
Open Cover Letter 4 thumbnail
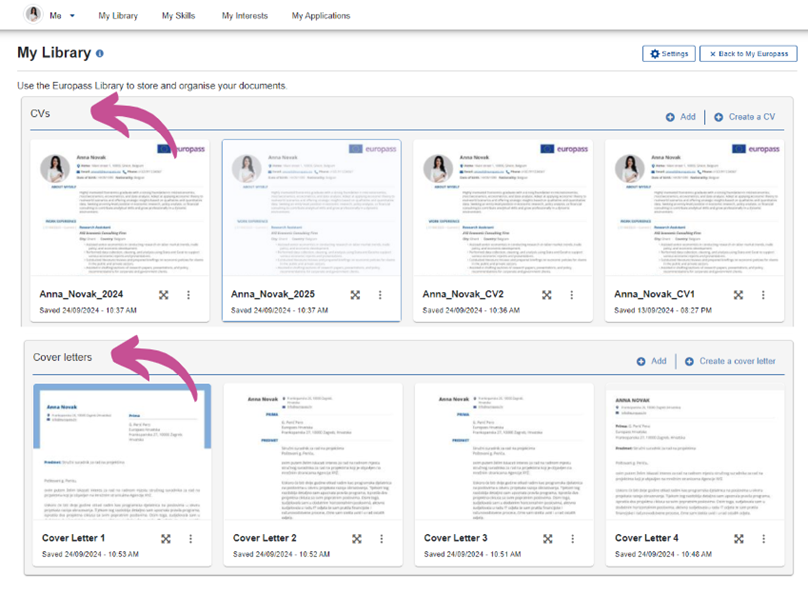[695, 452]
